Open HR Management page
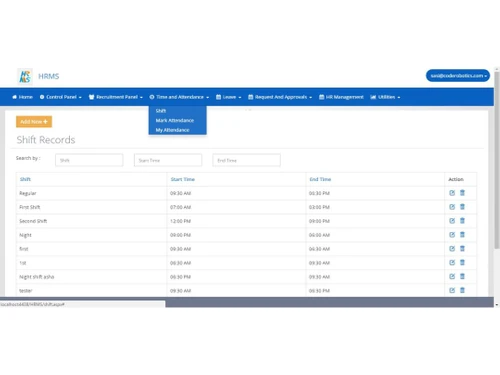This screenshot has width=500, height=375. pyautogui.click(x=341, y=97)
